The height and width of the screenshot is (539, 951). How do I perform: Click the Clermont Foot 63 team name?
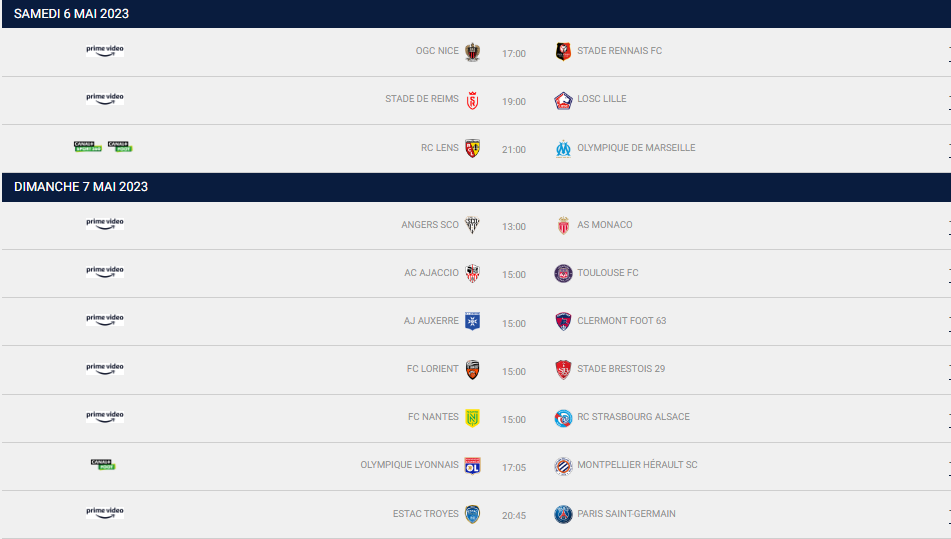tap(621, 321)
